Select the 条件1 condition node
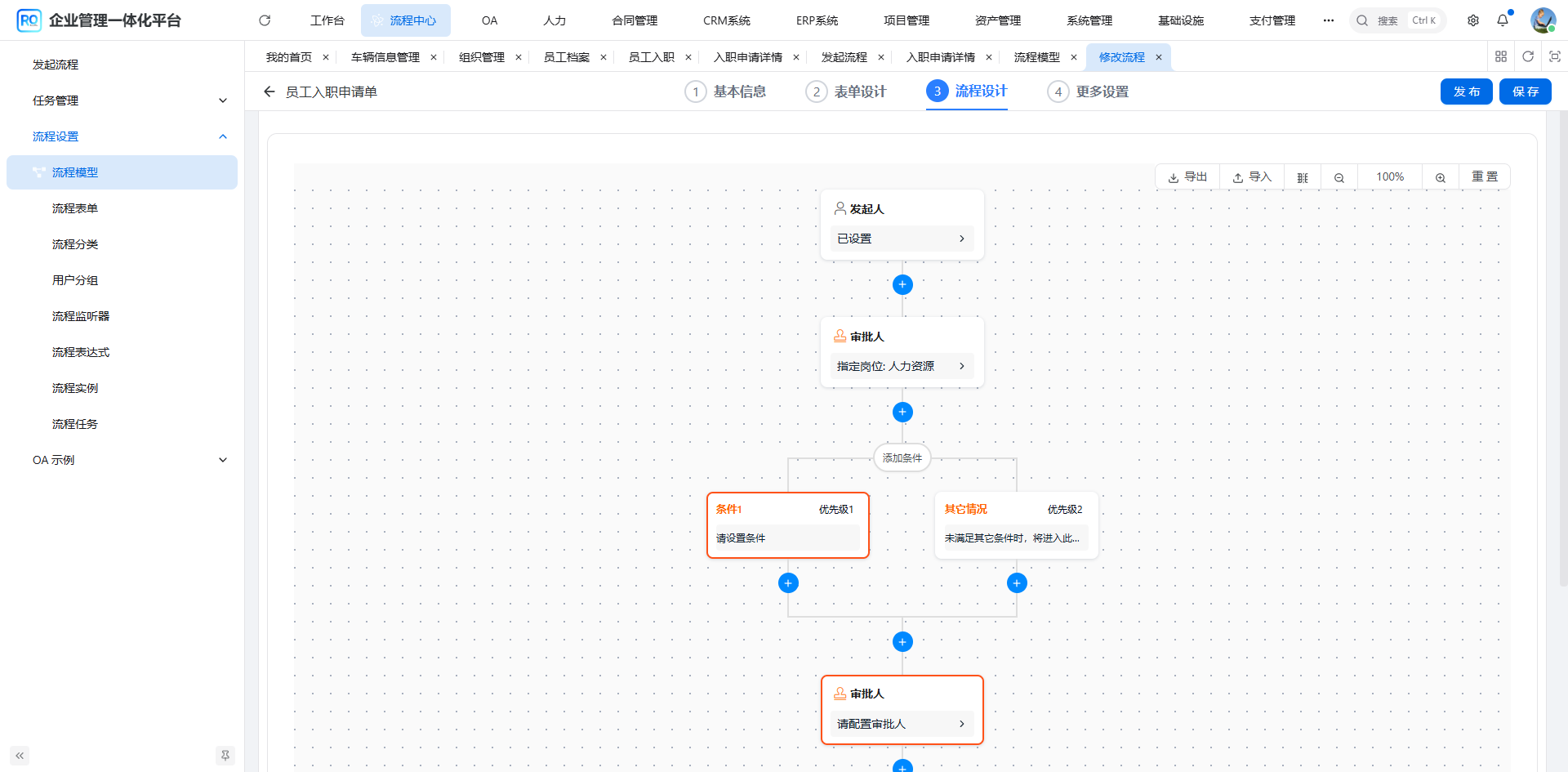 [788, 525]
